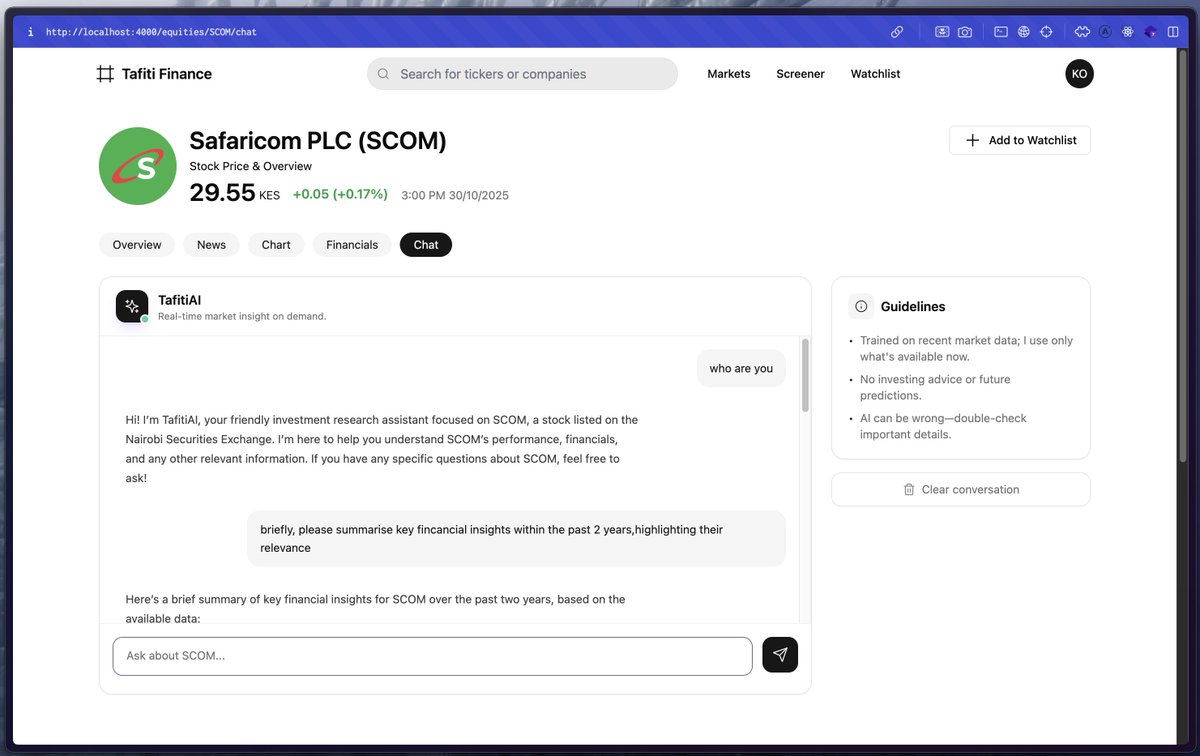Open the React devtools atom icon
The height and width of the screenshot is (756, 1200).
[1128, 32]
